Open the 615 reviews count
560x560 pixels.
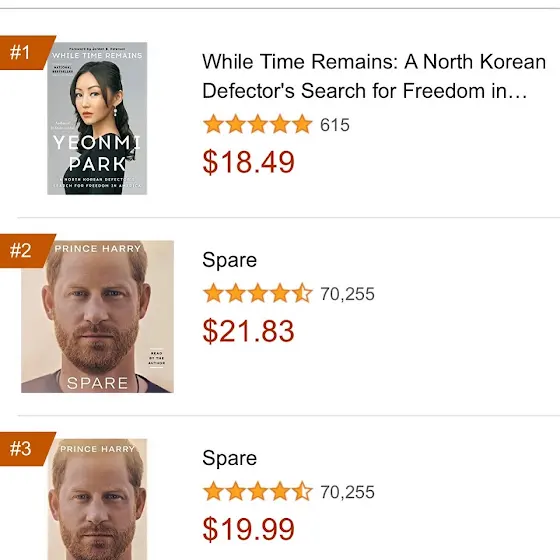(x=335, y=125)
